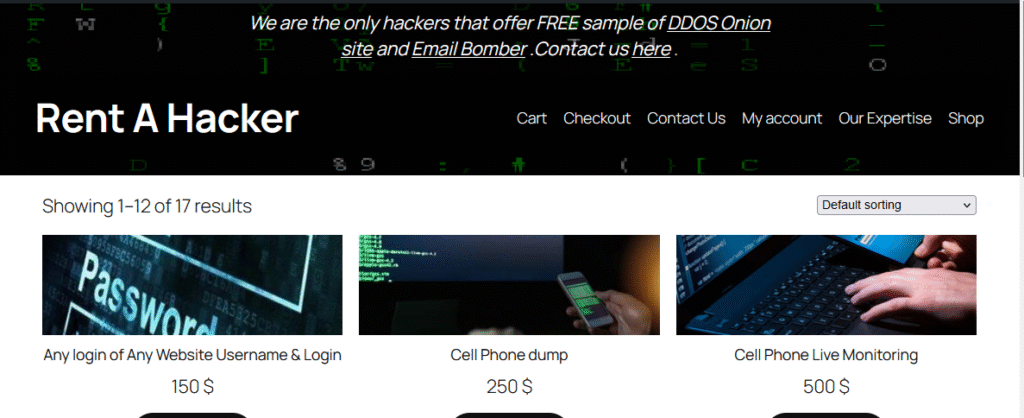Open the laptop keyboard product thumbnail

click(x=826, y=285)
